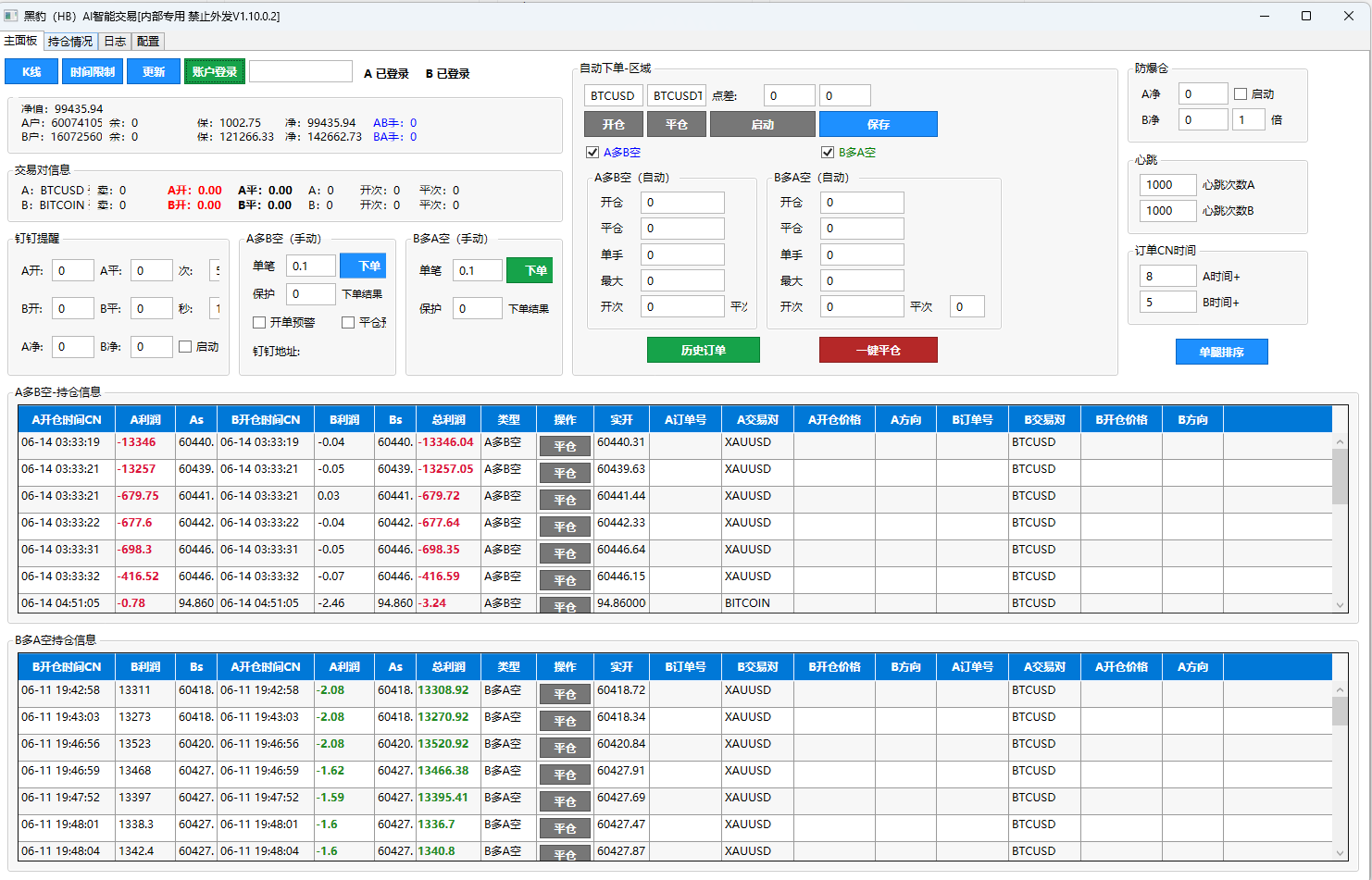The height and width of the screenshot is (880, 1372).
Task: Sort by 总利润 column in A多B空 table
Action: pyautogui.click(x=448, y=419)
